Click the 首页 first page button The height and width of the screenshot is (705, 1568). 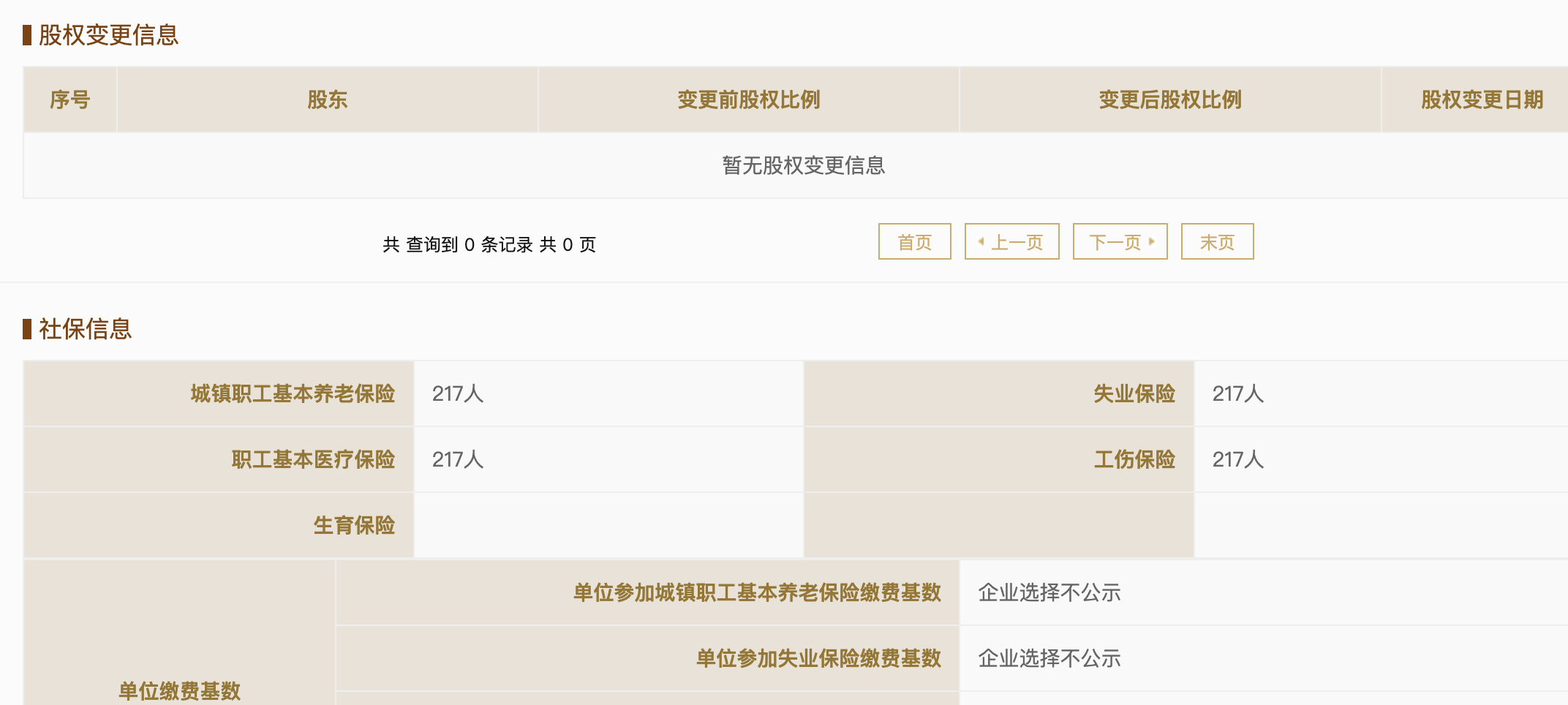tap(914, 242)
